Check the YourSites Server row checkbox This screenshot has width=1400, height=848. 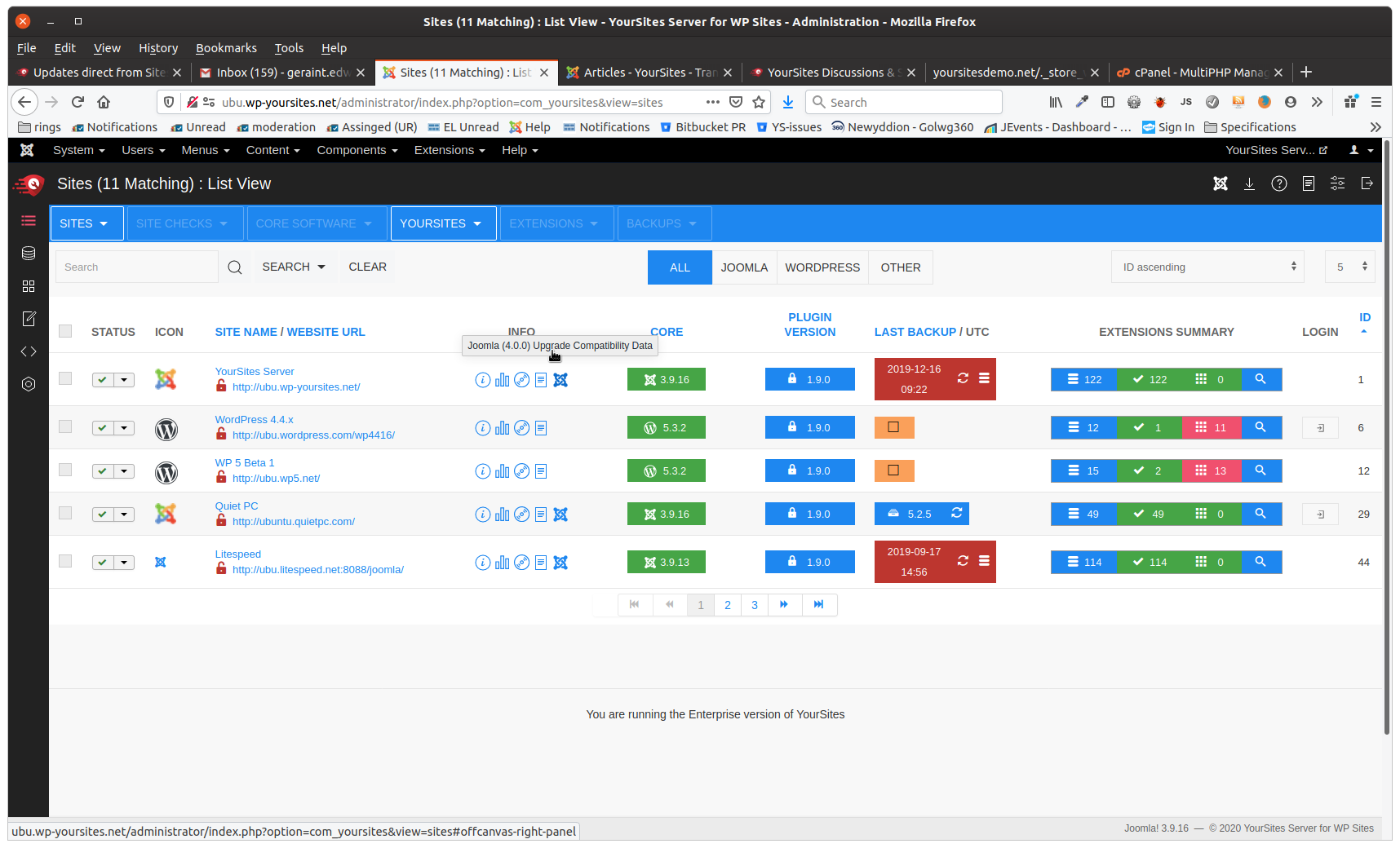65,378
